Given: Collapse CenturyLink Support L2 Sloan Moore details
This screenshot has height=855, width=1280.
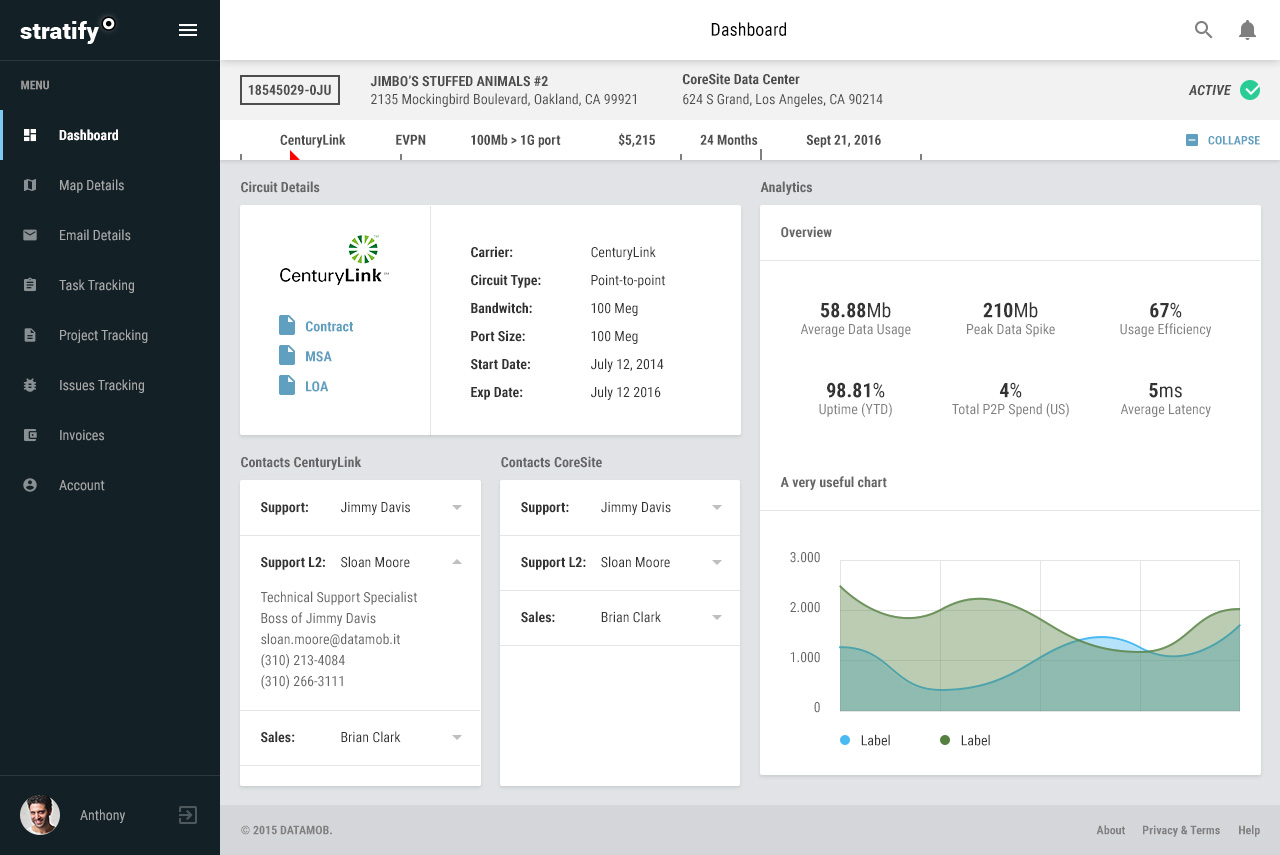Looking at the screenshot, I should (x=457, y=563).
